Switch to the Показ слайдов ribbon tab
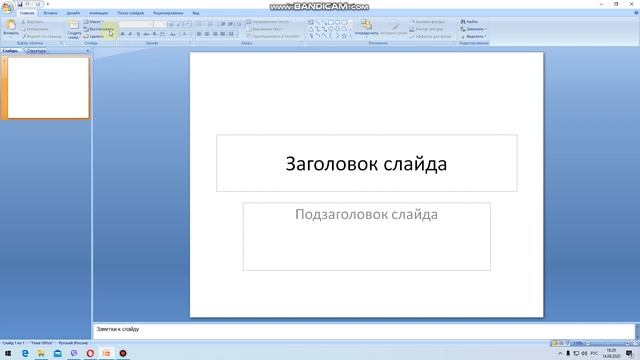This screenshot has width=640, height=360. click(x=131, y=13)
